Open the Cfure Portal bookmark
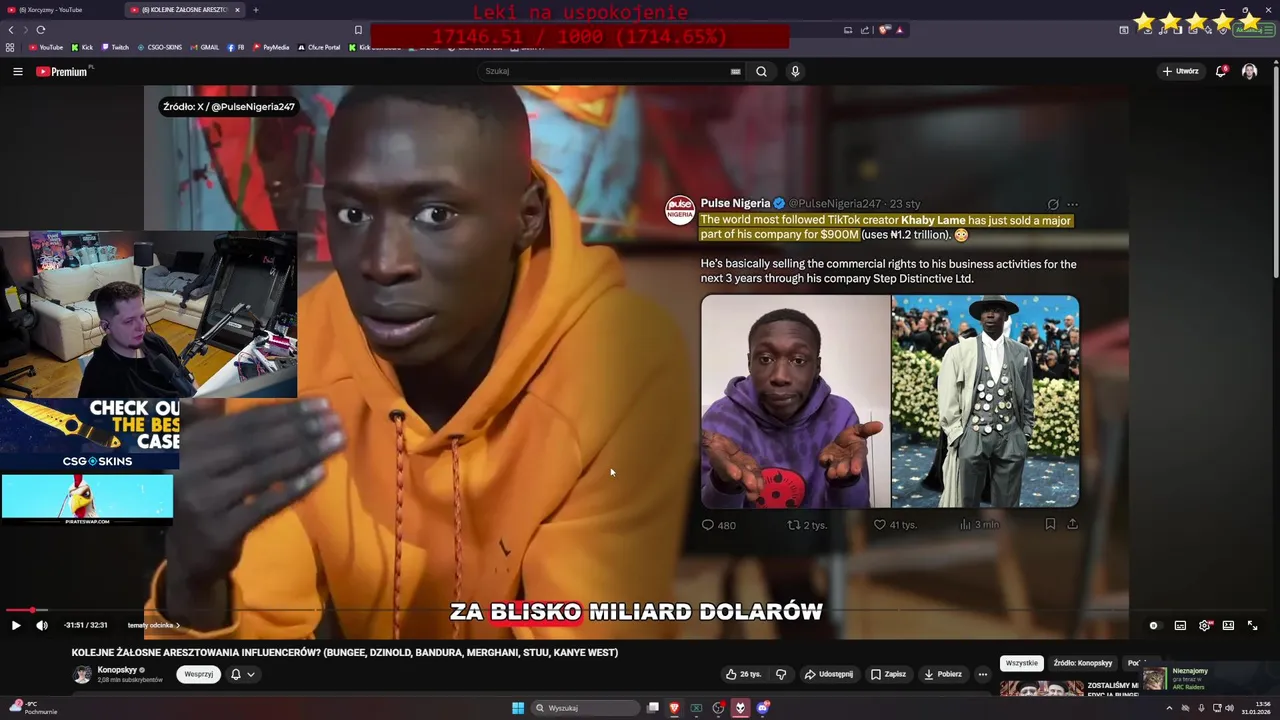The image size is (1280, 720). click(319, 47)
